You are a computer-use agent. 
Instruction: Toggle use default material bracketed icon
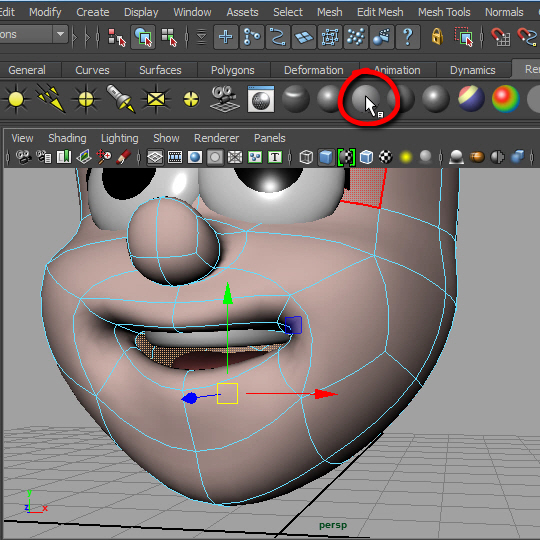[346, 157]
